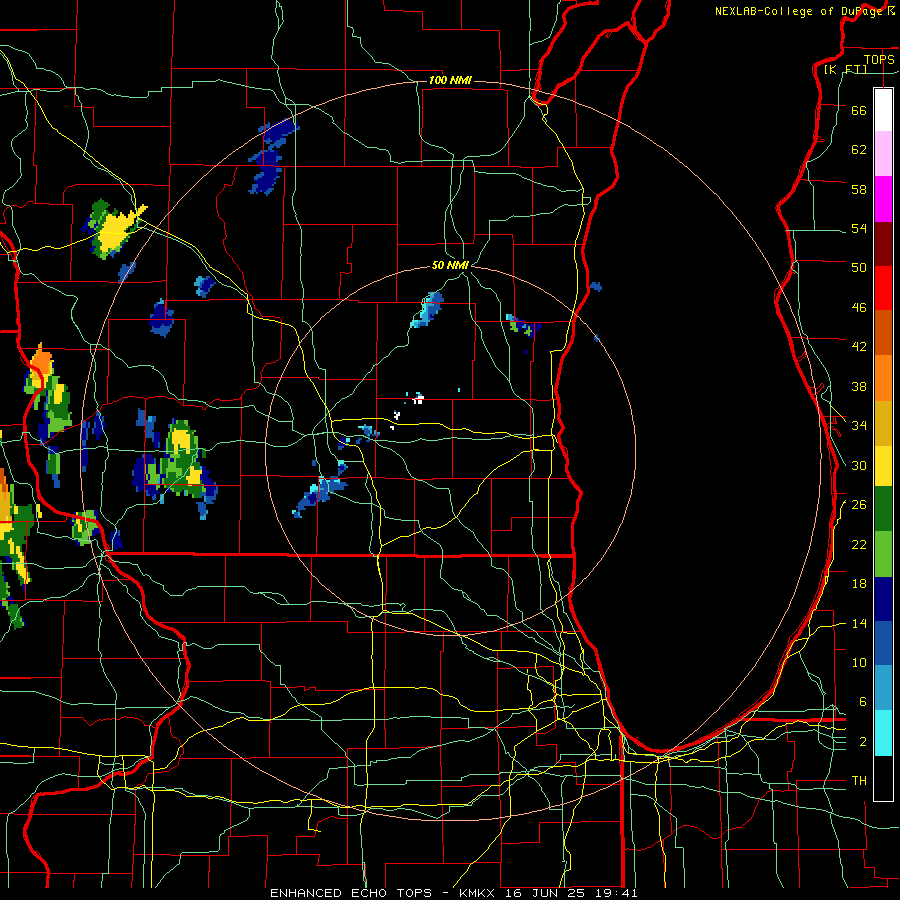Click legend value 6

pos(862,701)
